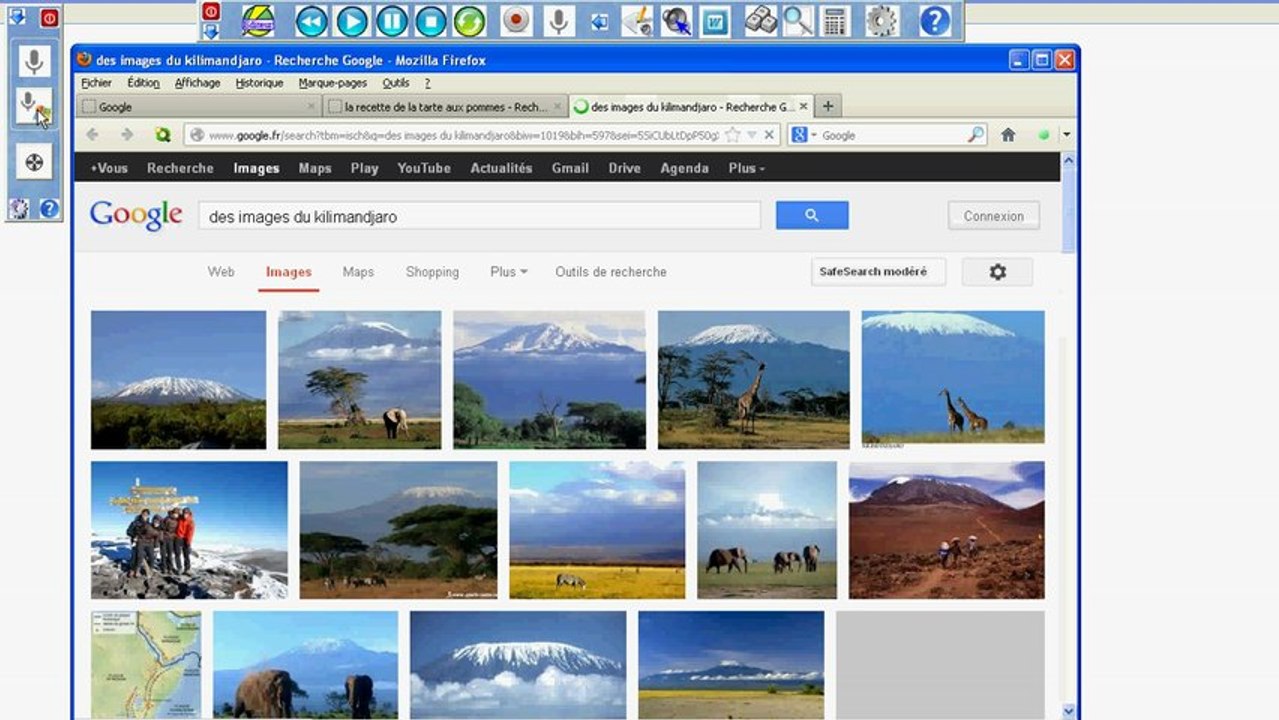Select Maps under the search box
1279x720 pixels.
click(358, 272)
